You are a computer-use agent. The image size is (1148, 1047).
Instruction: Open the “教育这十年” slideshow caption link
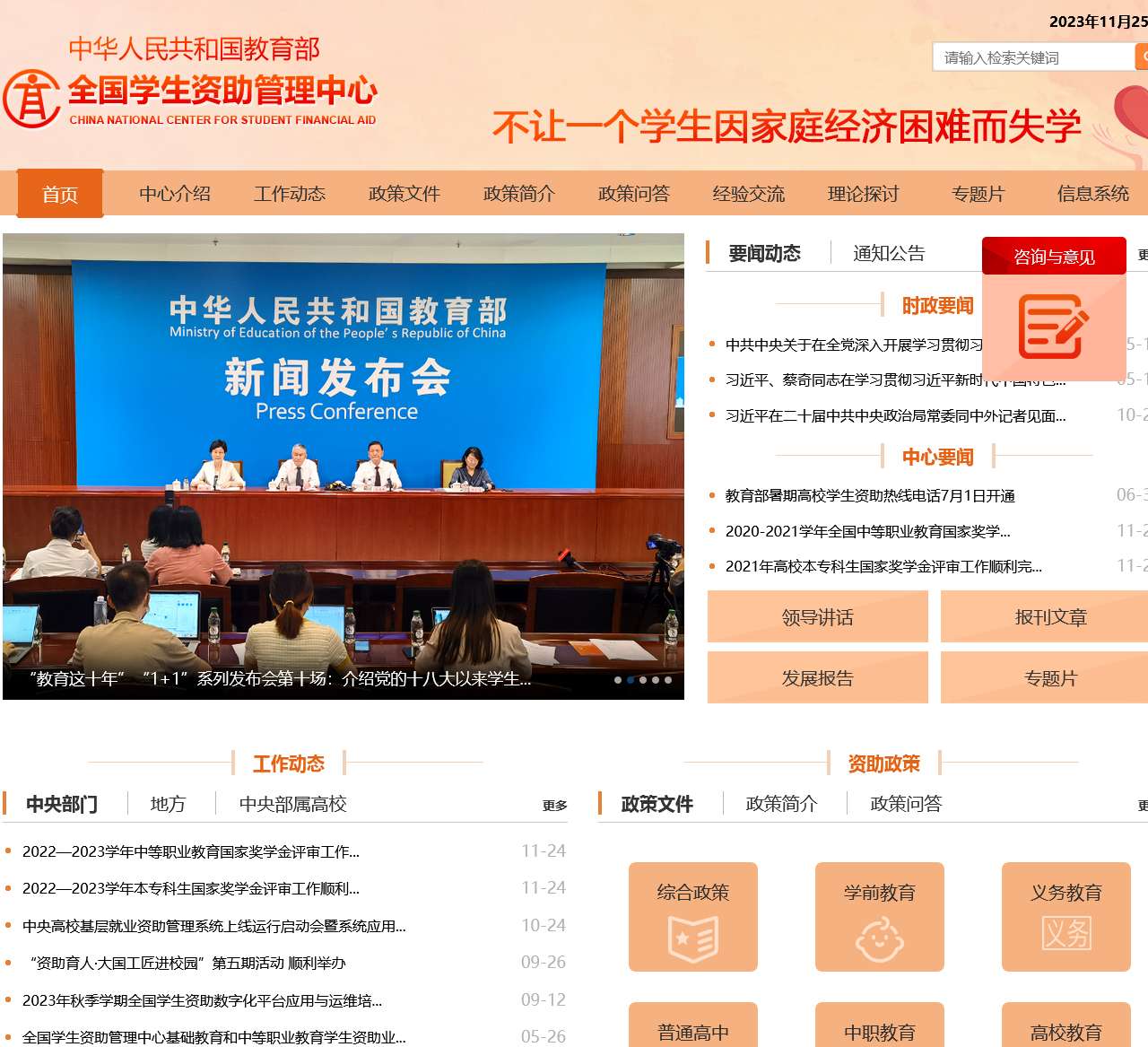280,679
